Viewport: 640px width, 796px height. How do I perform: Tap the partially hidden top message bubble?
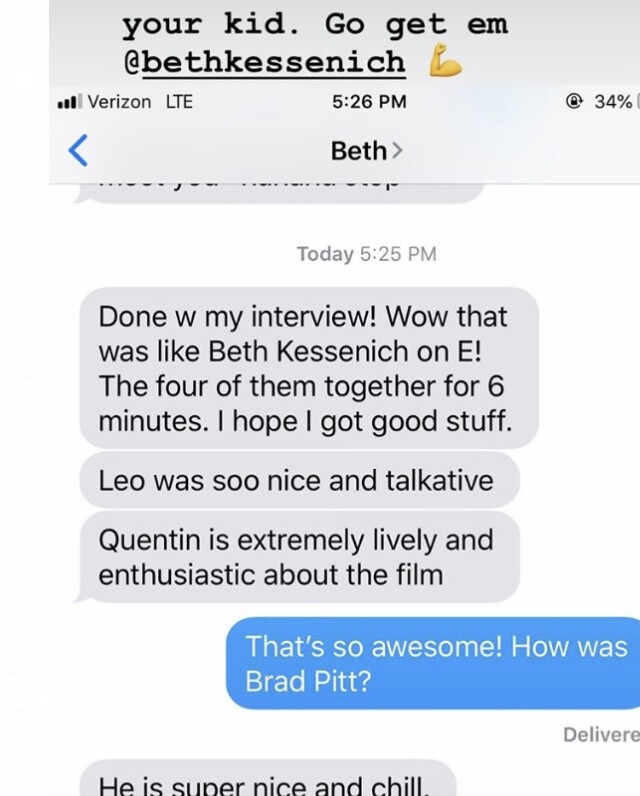coord(279,193)
